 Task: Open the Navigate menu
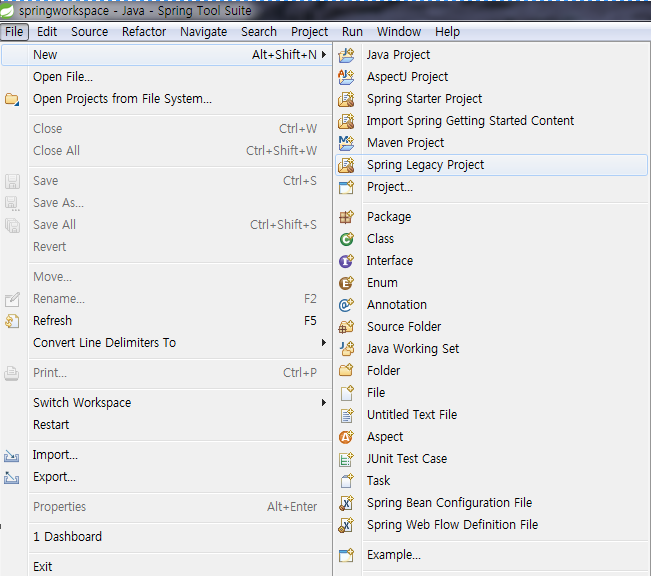click(x=203, y=32)
